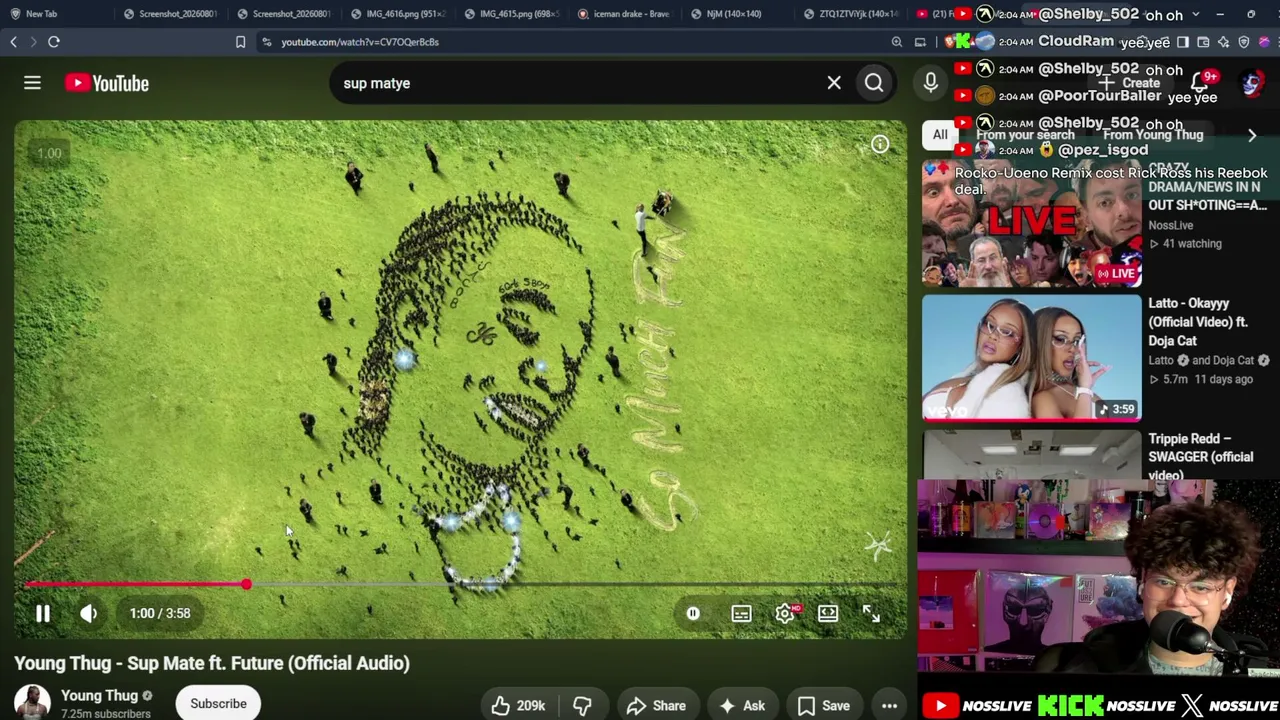Switch to theater mode
The width and height of the screenshot is (1280, 720).
(828, 613)
